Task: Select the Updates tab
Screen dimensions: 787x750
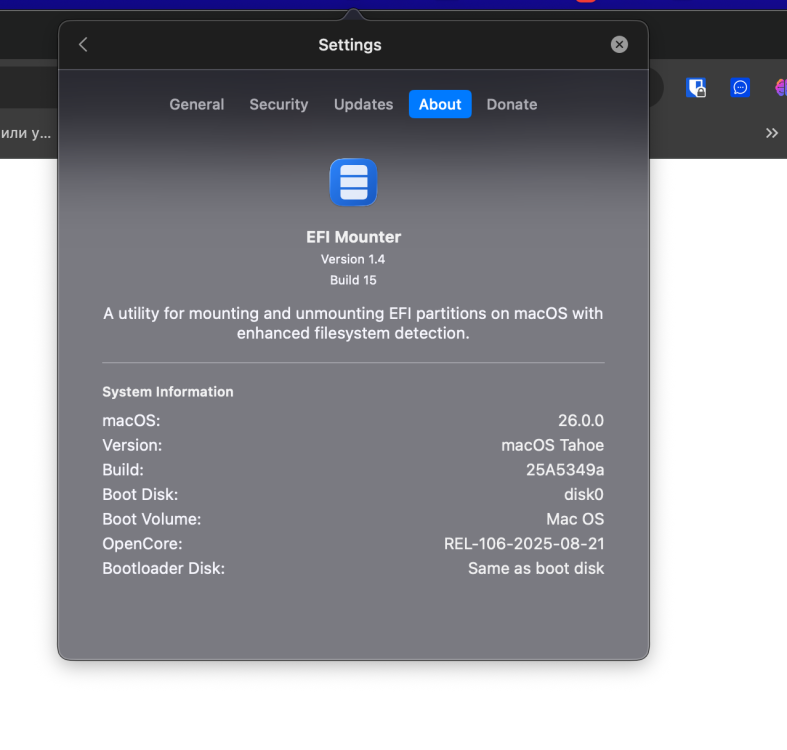Action: 363,104
